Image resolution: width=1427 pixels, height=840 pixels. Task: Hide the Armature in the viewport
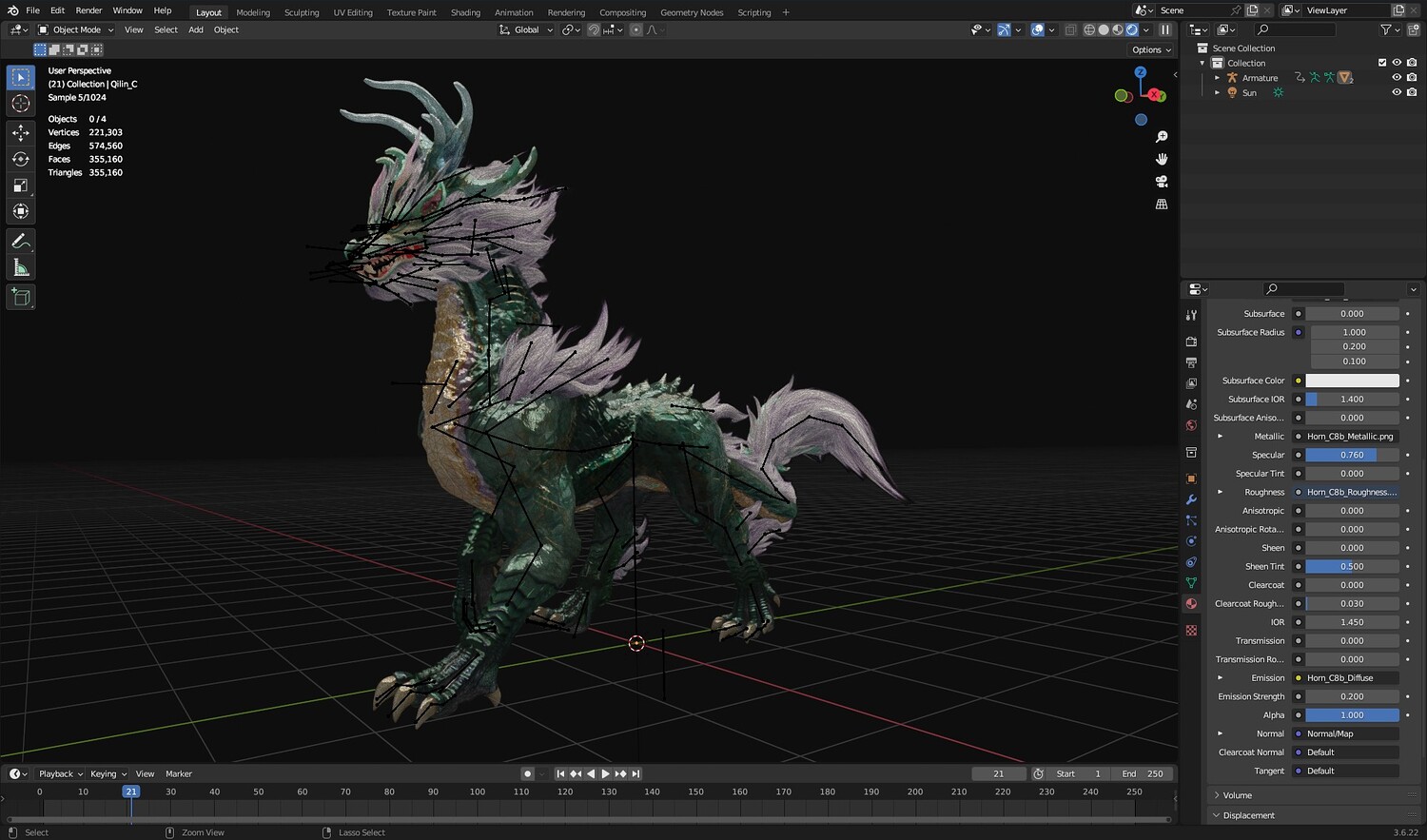coord(1397,78)
